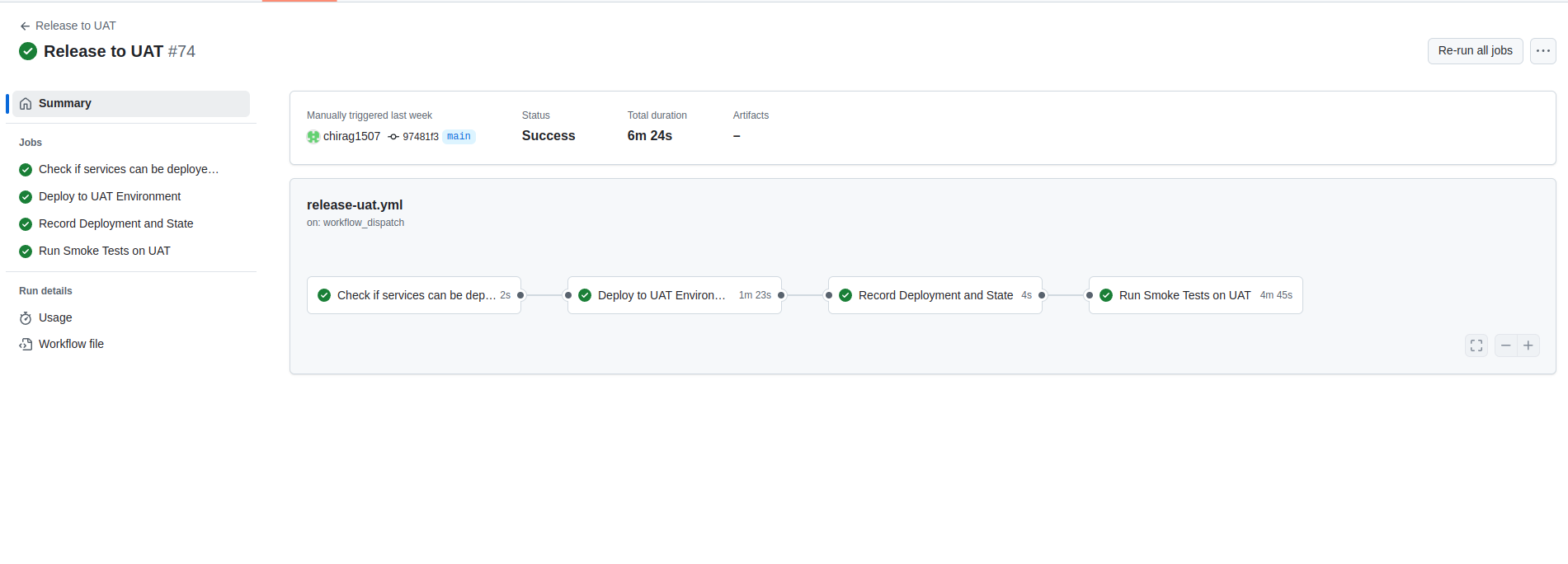Toggle fullscreen for workflow graph
The height and width of the screenshot is (564, 1568).
coord(1476,345)
